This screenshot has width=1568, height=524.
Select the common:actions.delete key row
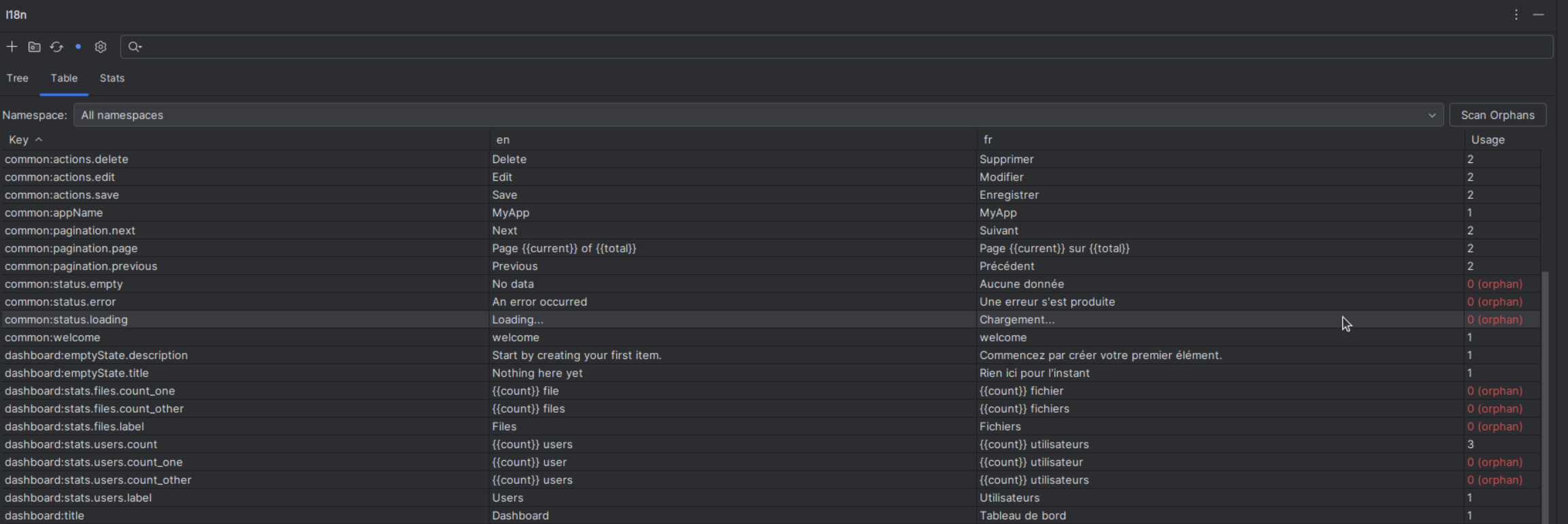click(770, 160)
